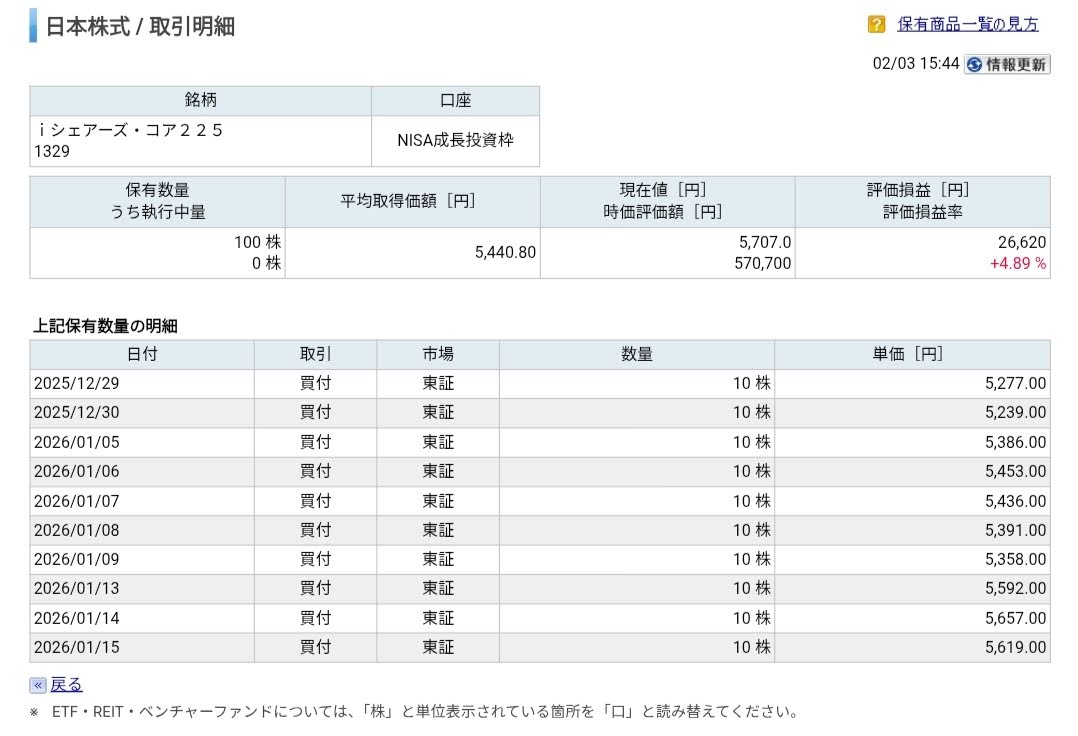Click the 上記保有数量の明細 section heading
This screenshot has width=1078, height=736.
coord(105,326)
